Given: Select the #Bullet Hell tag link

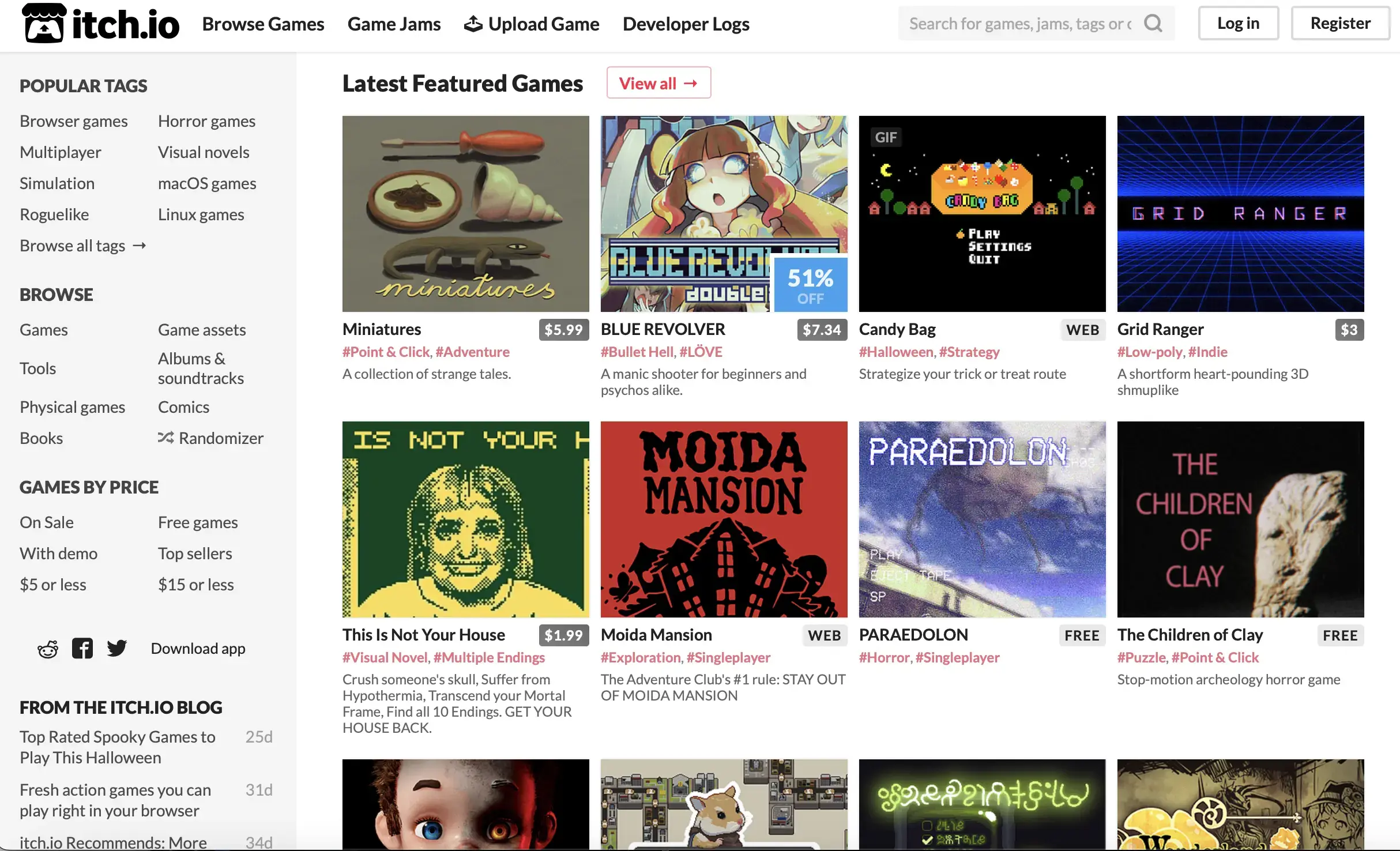Looking at the screenshot, I should click(x=637, y=352).
